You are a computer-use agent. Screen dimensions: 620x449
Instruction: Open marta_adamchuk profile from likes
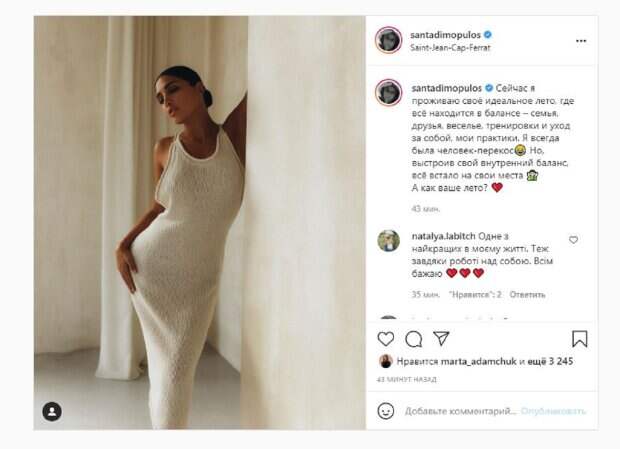coord(478,361)
